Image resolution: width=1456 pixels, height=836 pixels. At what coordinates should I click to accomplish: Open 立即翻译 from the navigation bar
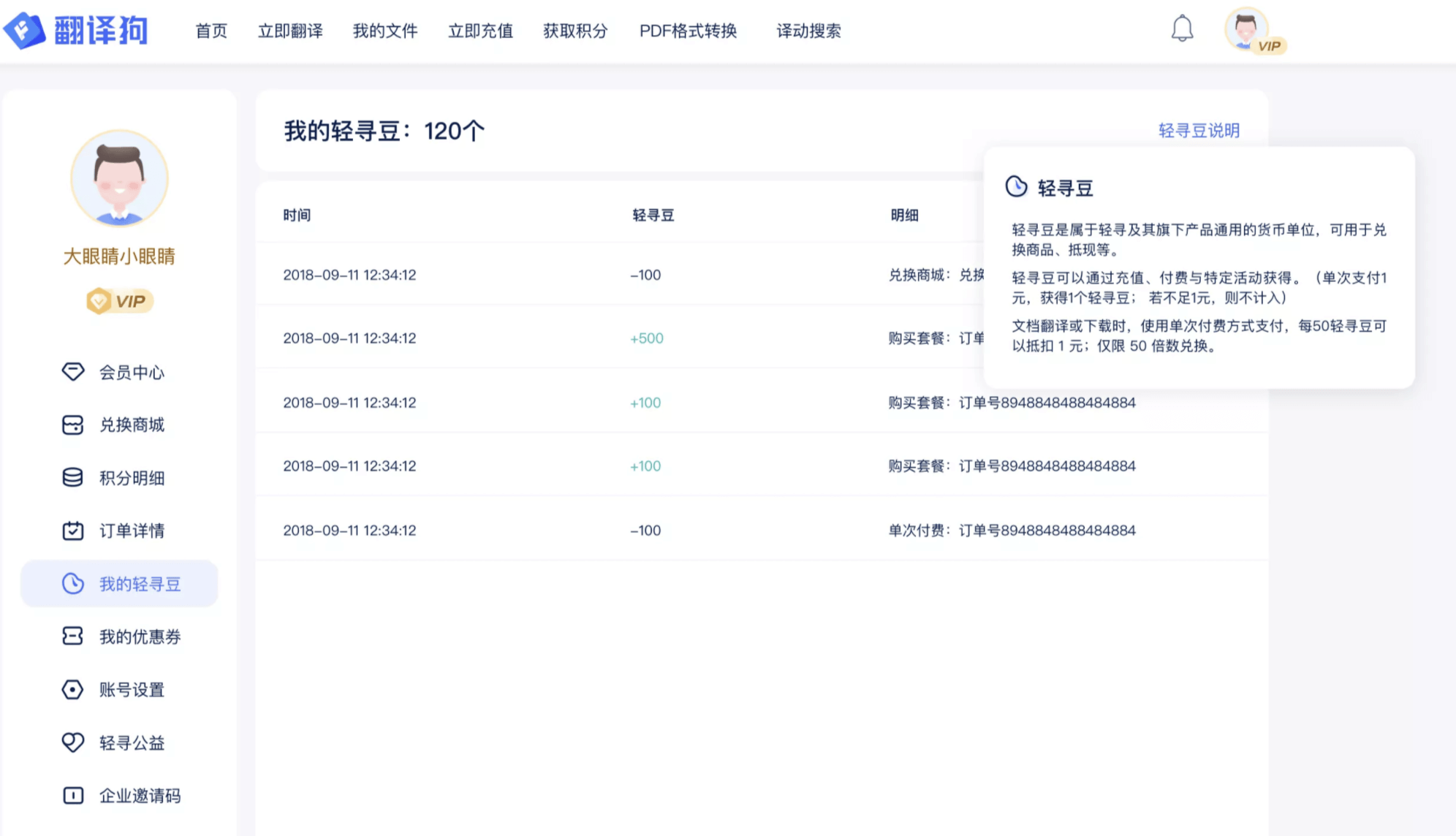click(x=290, y=31)
